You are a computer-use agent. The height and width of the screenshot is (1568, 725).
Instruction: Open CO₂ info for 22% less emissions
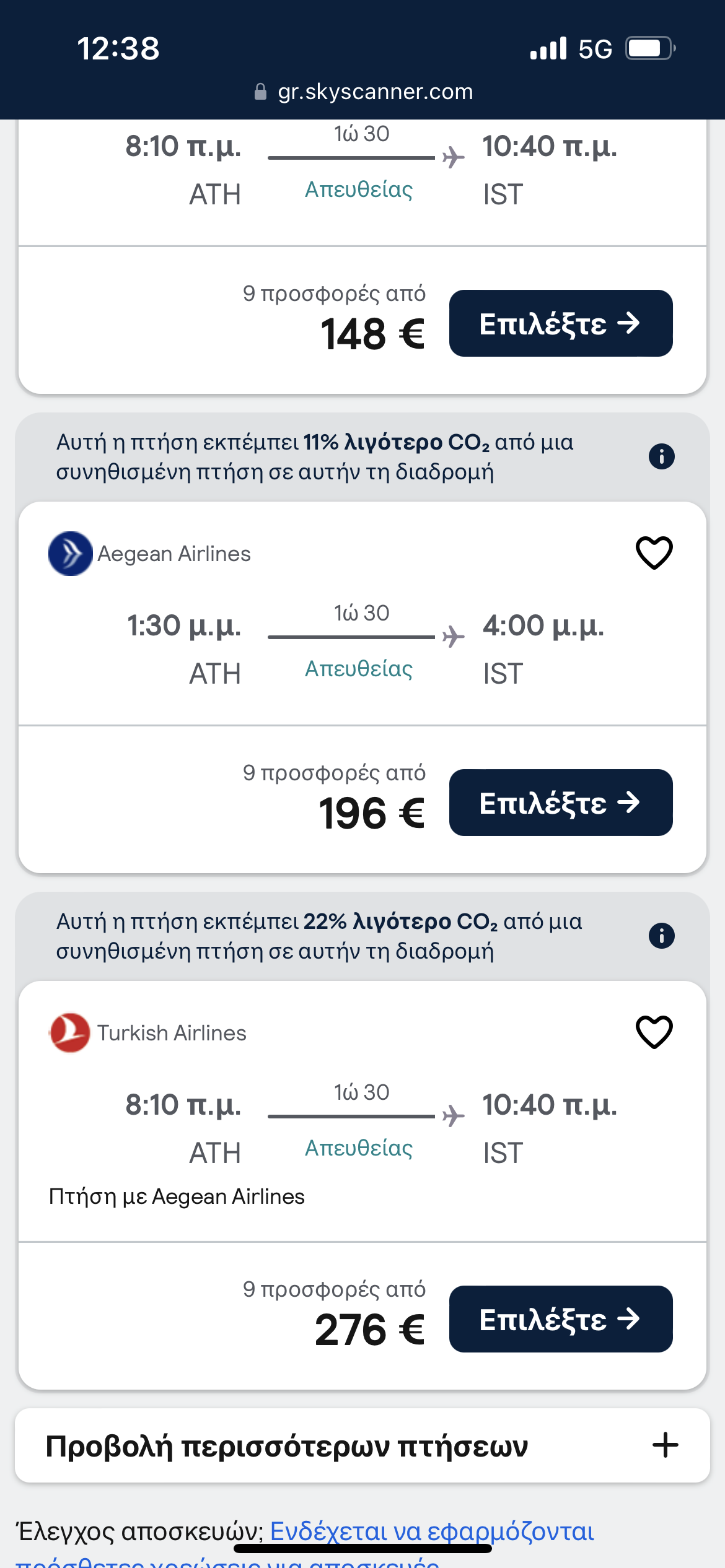tap(661, 936)
